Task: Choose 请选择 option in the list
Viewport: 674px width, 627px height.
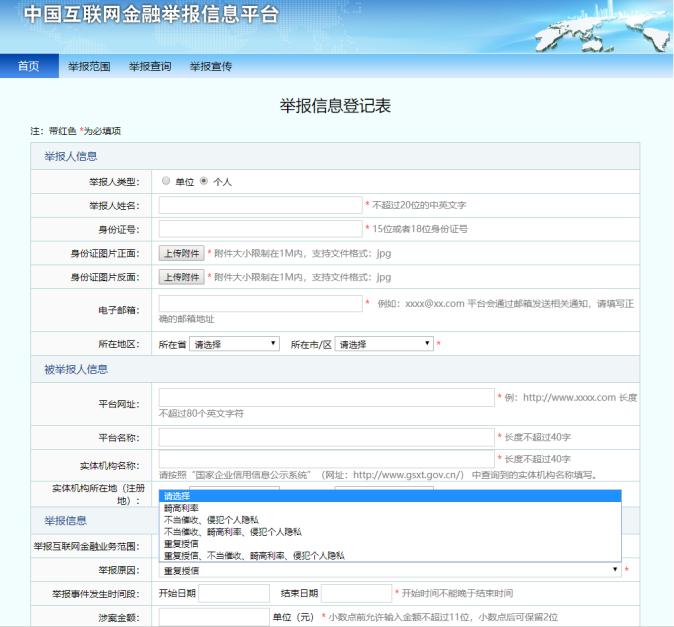Action: click(390, 496)
